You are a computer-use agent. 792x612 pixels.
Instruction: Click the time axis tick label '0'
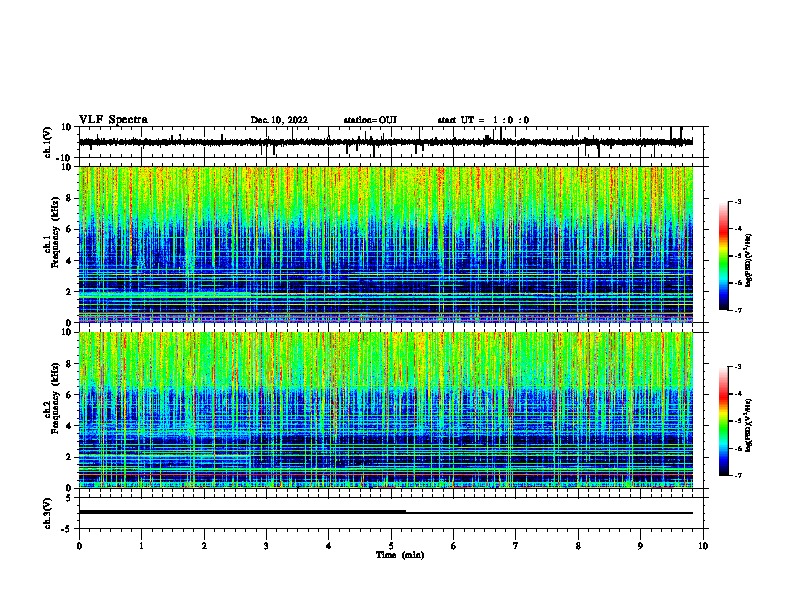(x=79, y=546)
